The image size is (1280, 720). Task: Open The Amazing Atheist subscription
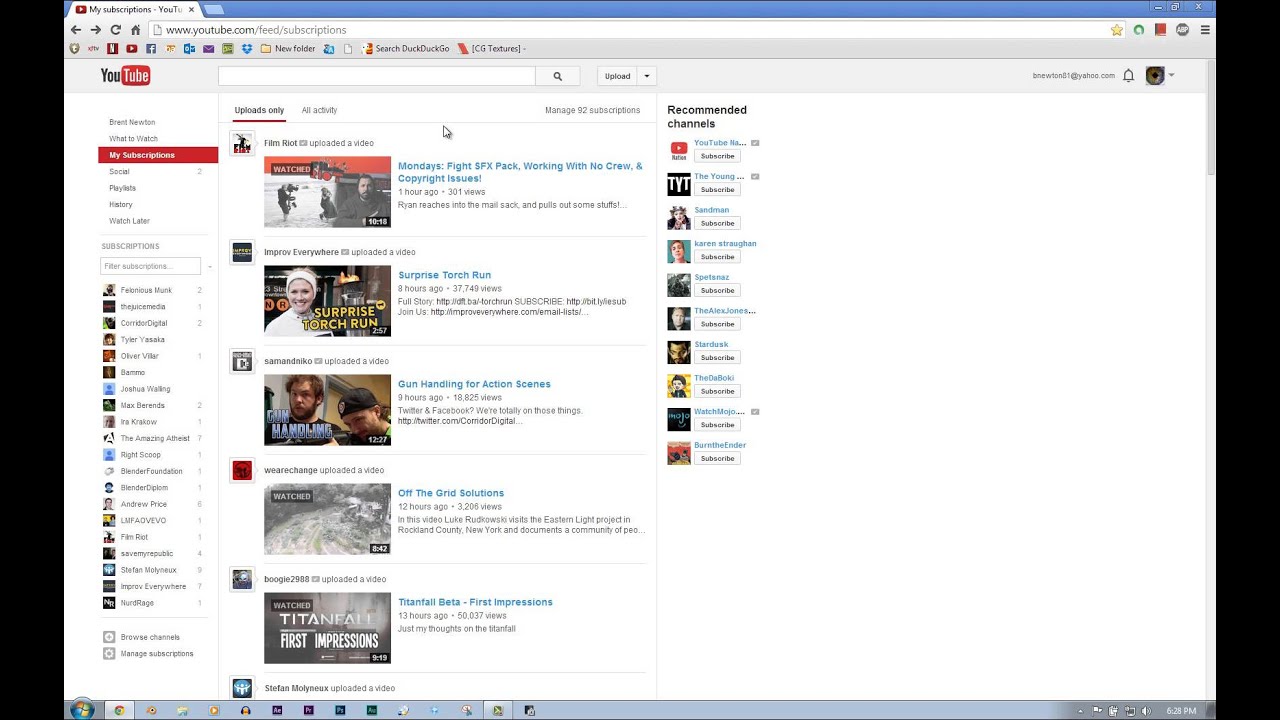tap(155, 438)
